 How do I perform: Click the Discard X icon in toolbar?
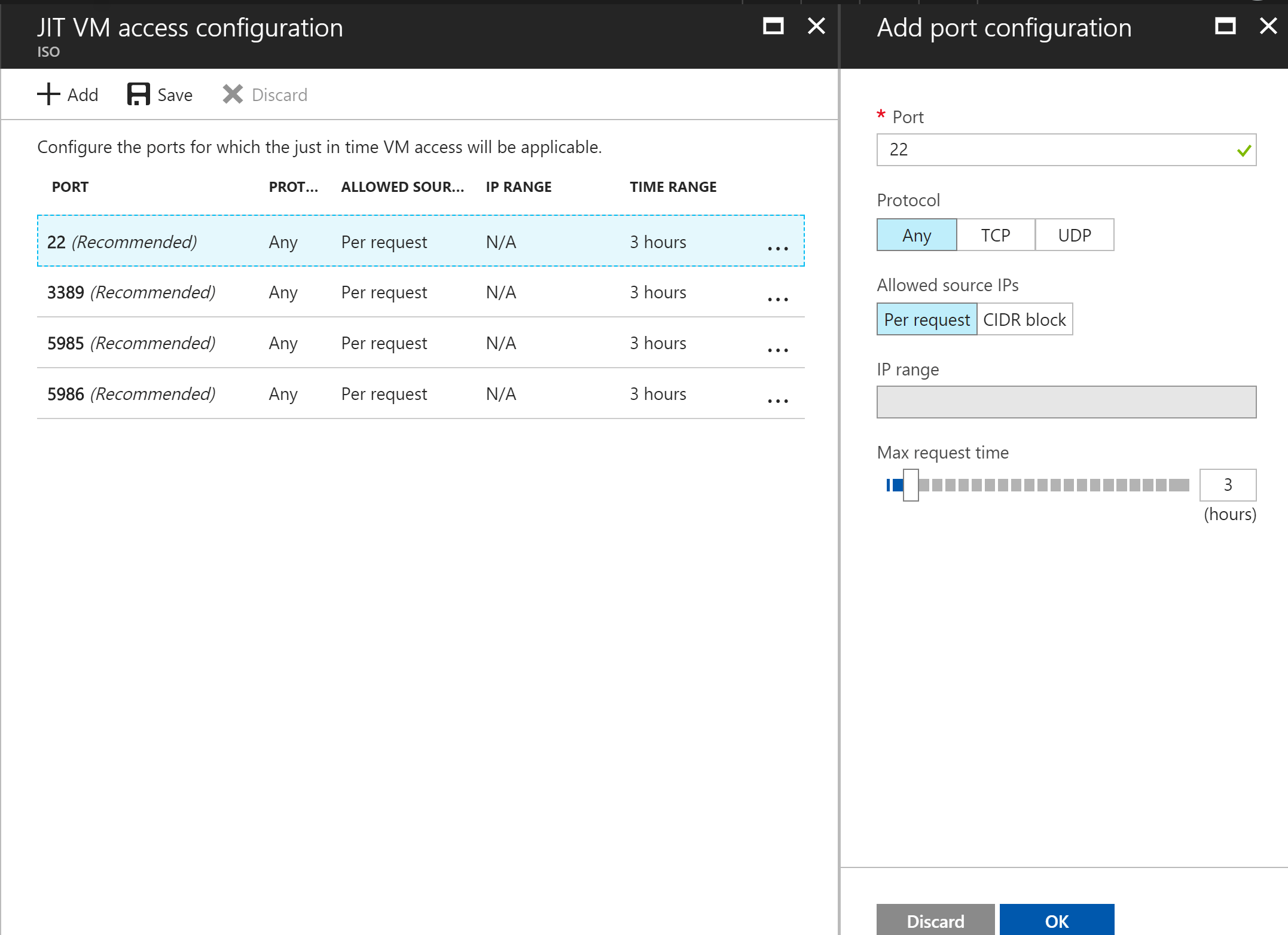[233, 94]
